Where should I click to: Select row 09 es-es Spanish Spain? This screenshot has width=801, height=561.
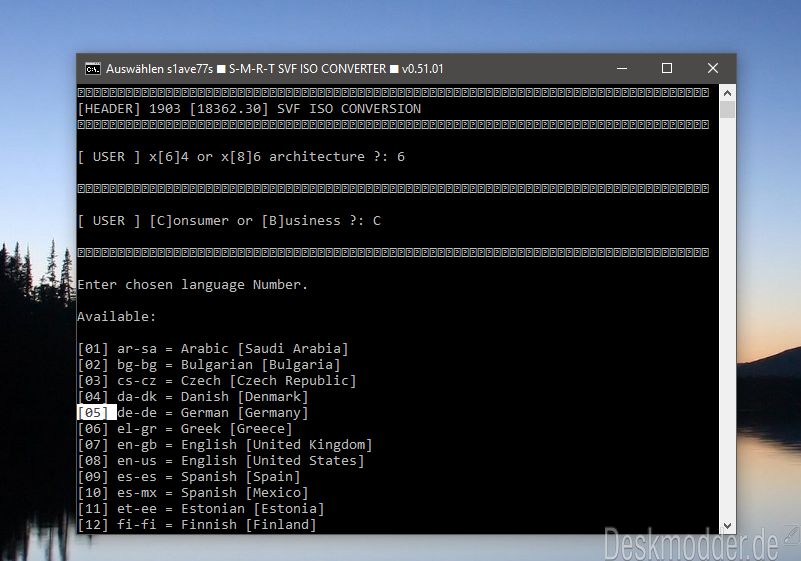coord(189,477)
